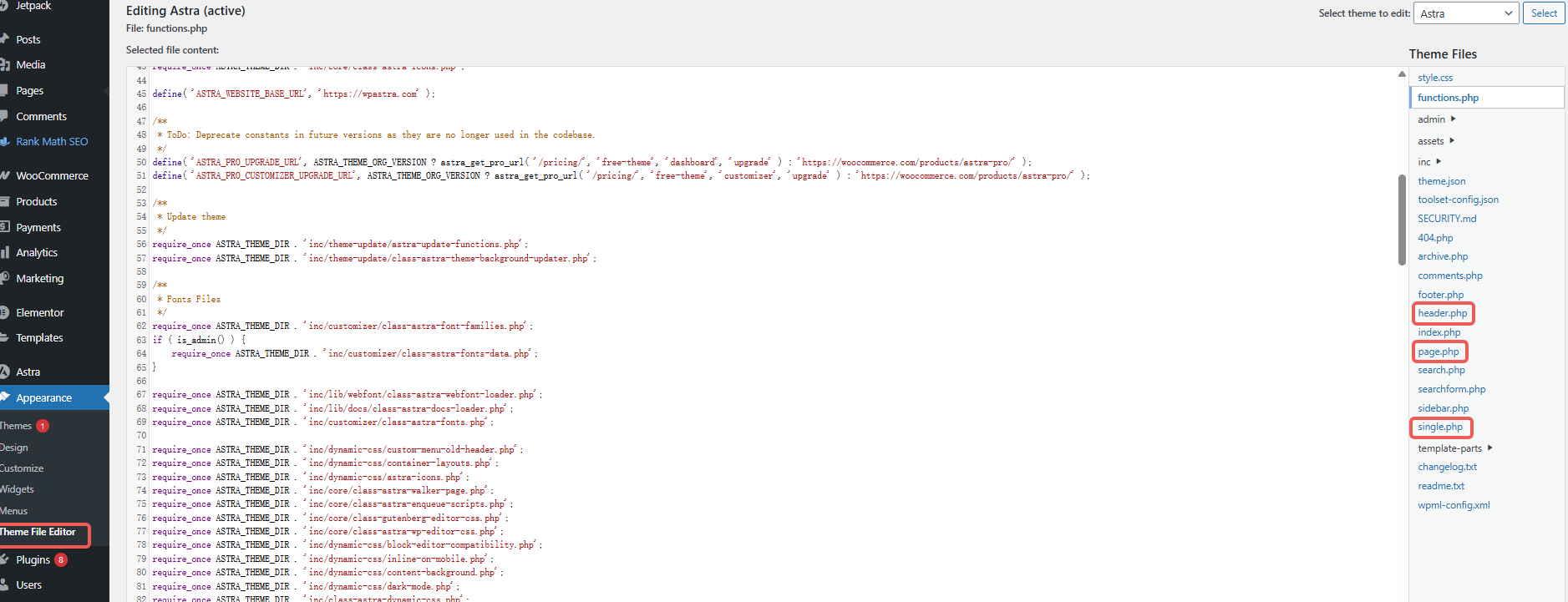Open searchform.php theme file
Viewport: 1568px width, 602px height.
point(1451,389)
